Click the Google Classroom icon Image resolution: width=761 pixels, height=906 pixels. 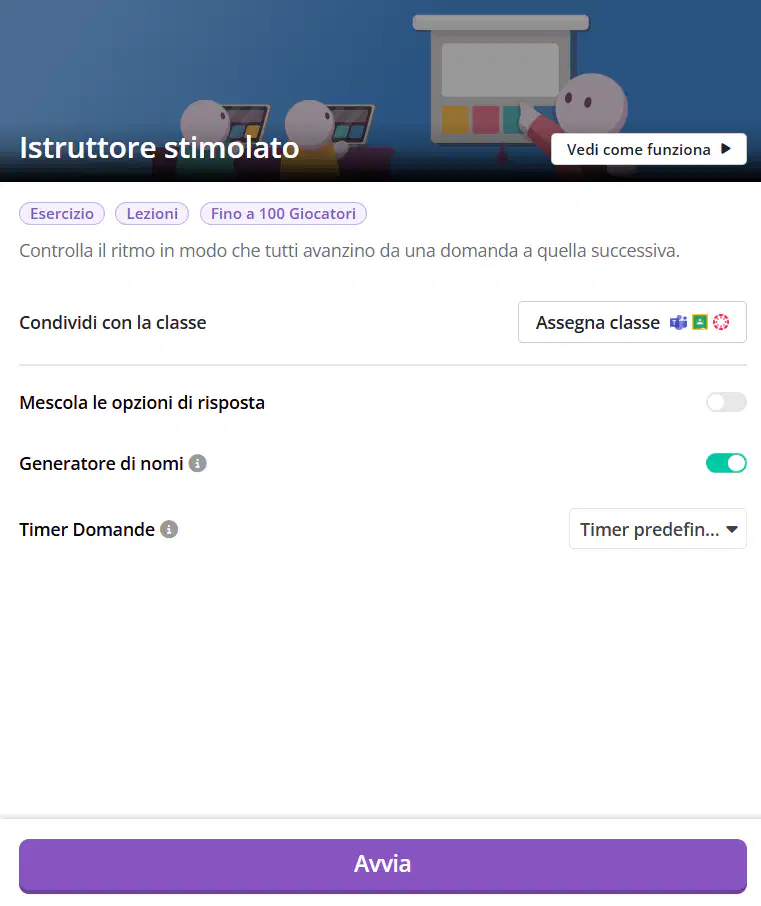click(700, 322)
